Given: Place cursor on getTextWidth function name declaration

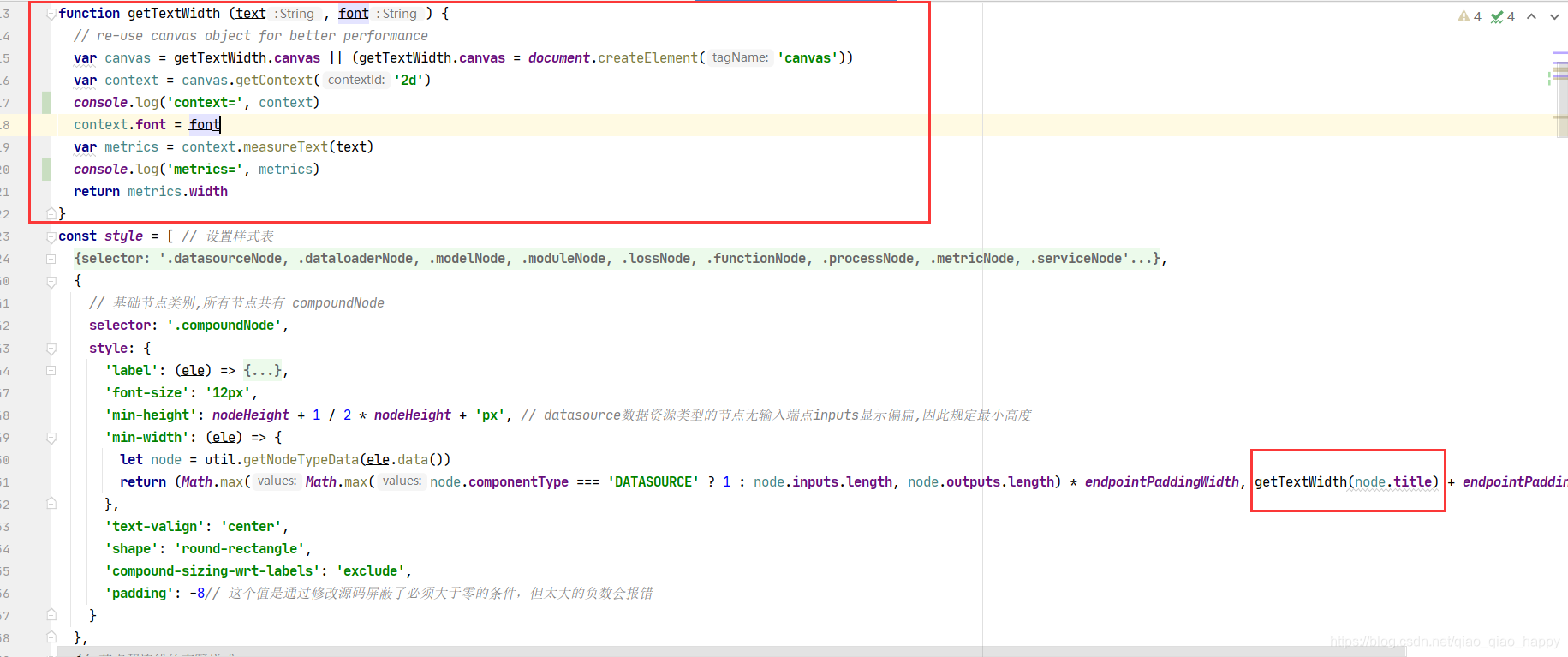Looking at the screenshot, I should [174, 14].
